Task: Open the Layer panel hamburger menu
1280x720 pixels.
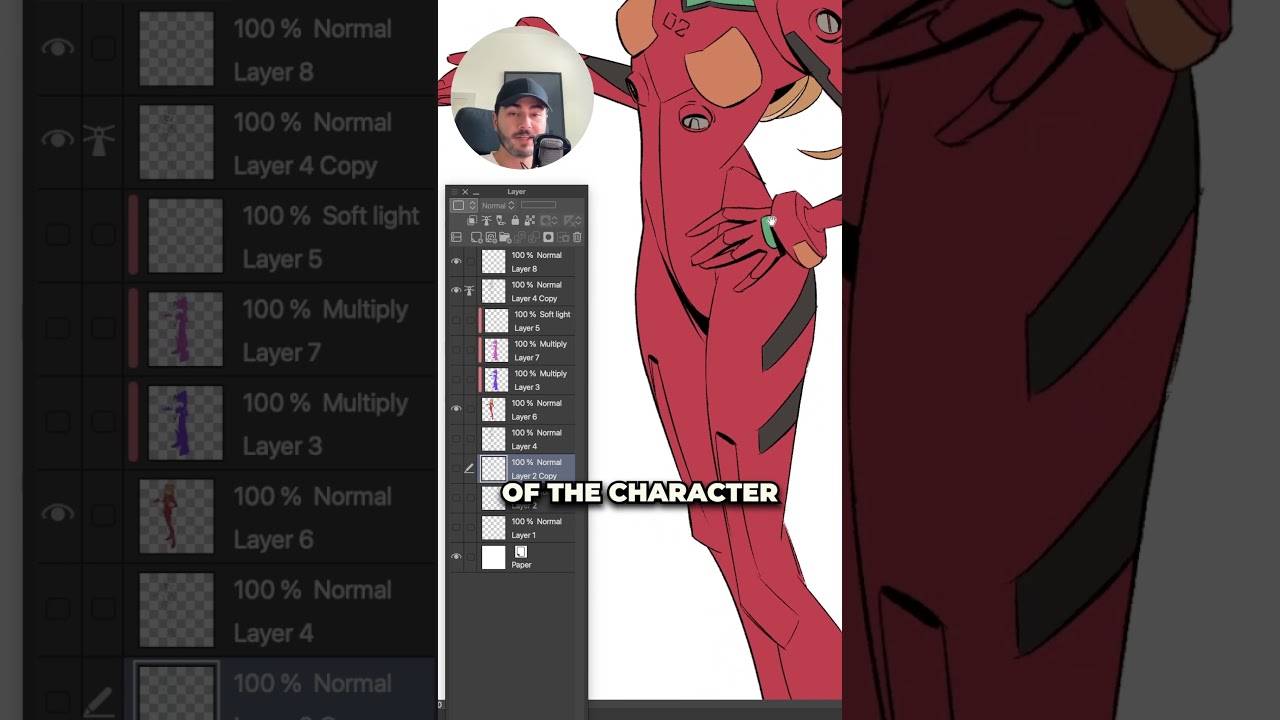Action: coord(453,192)
